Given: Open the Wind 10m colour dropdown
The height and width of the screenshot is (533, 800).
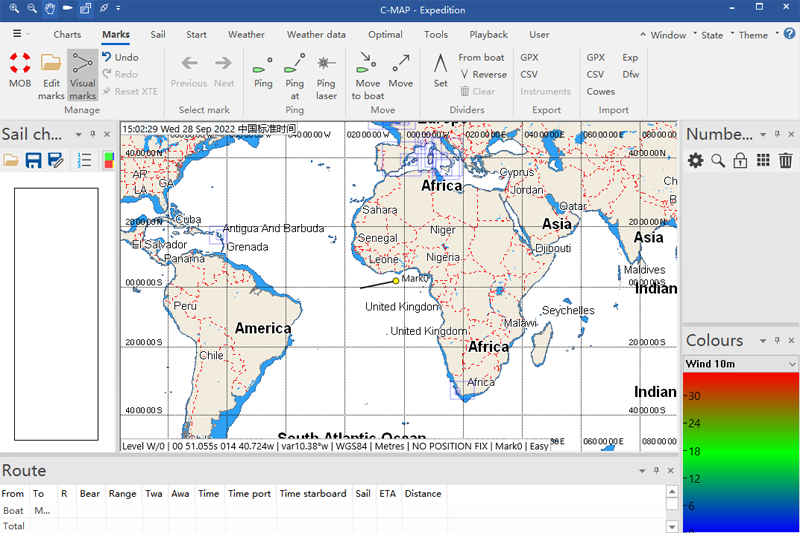Looking at the screenshot, I should [792, 364].
